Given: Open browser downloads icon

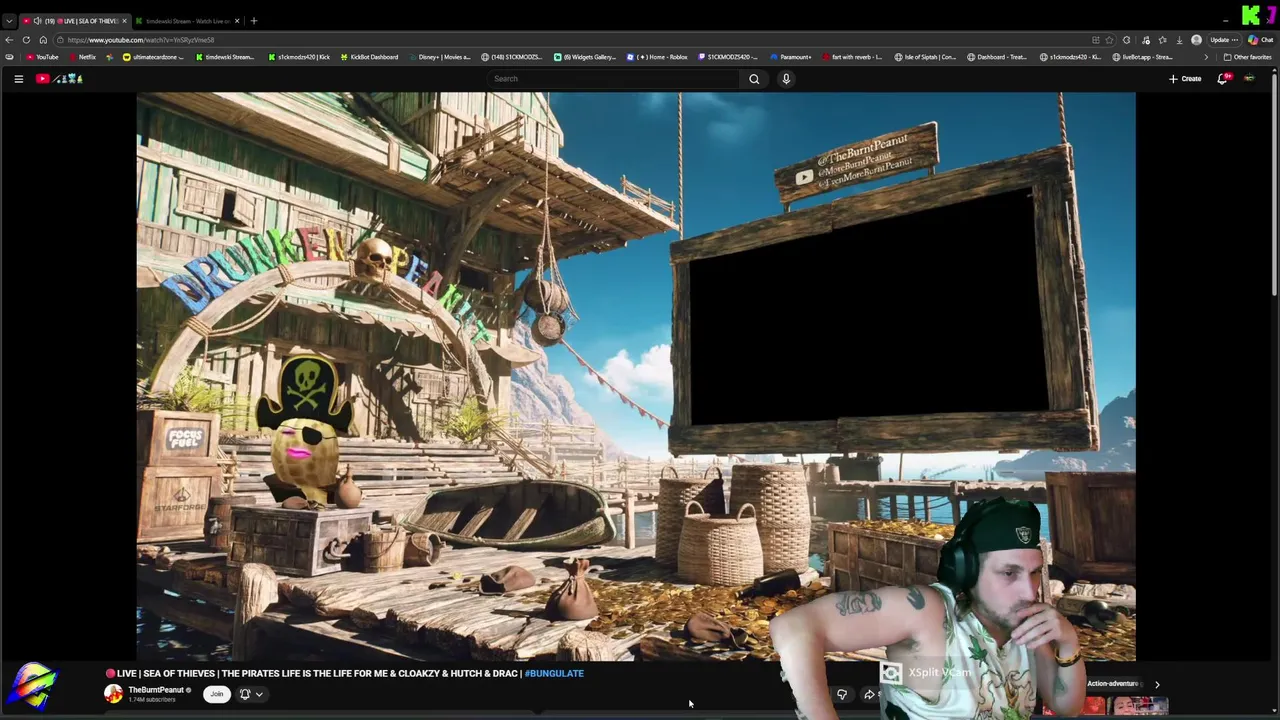Looking at the screenshot, I should click(x=1179, y=40).
